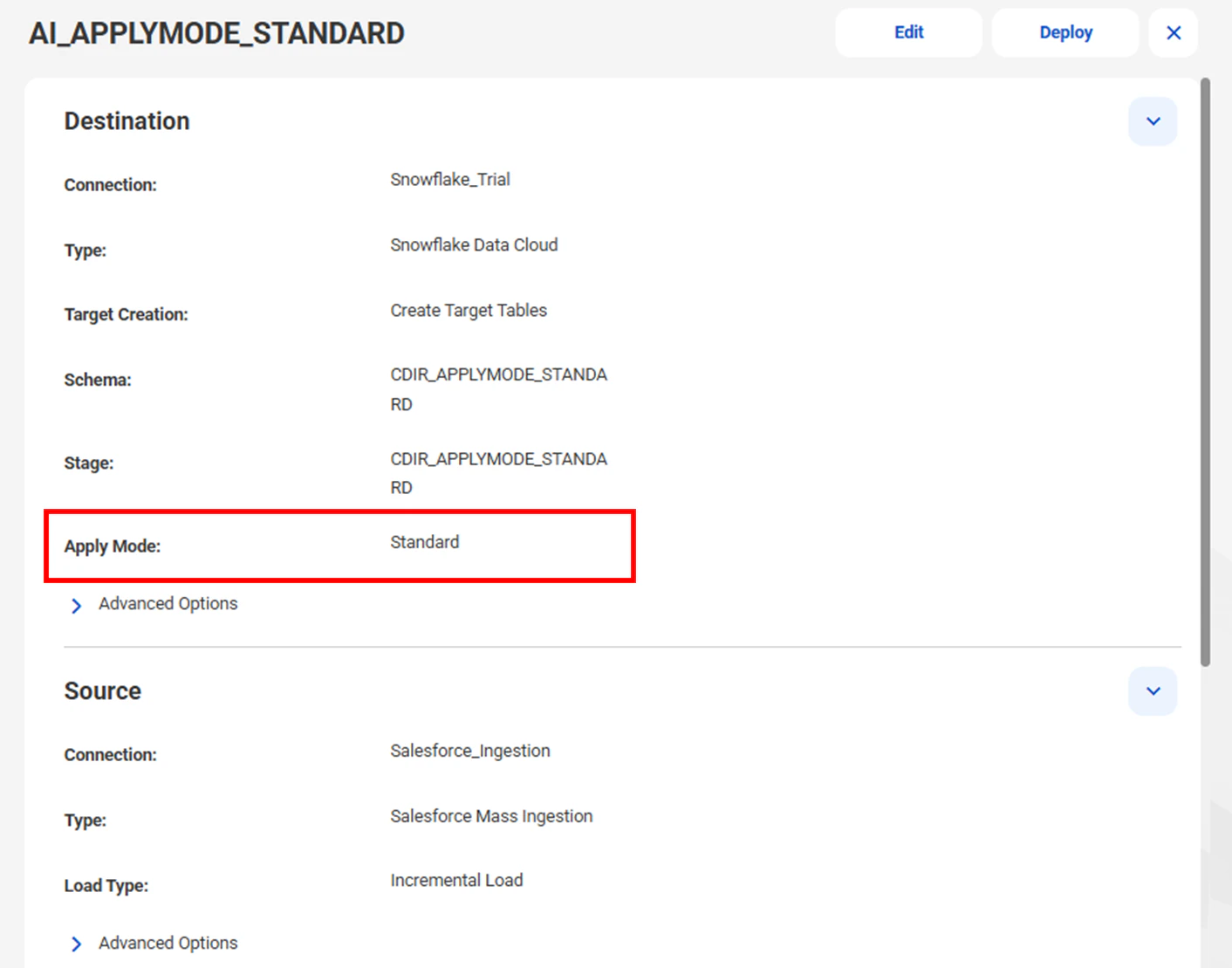Click the AI_APPLYMODE_STANDARD title
The image size is (1232, 968).
point(216,33)
